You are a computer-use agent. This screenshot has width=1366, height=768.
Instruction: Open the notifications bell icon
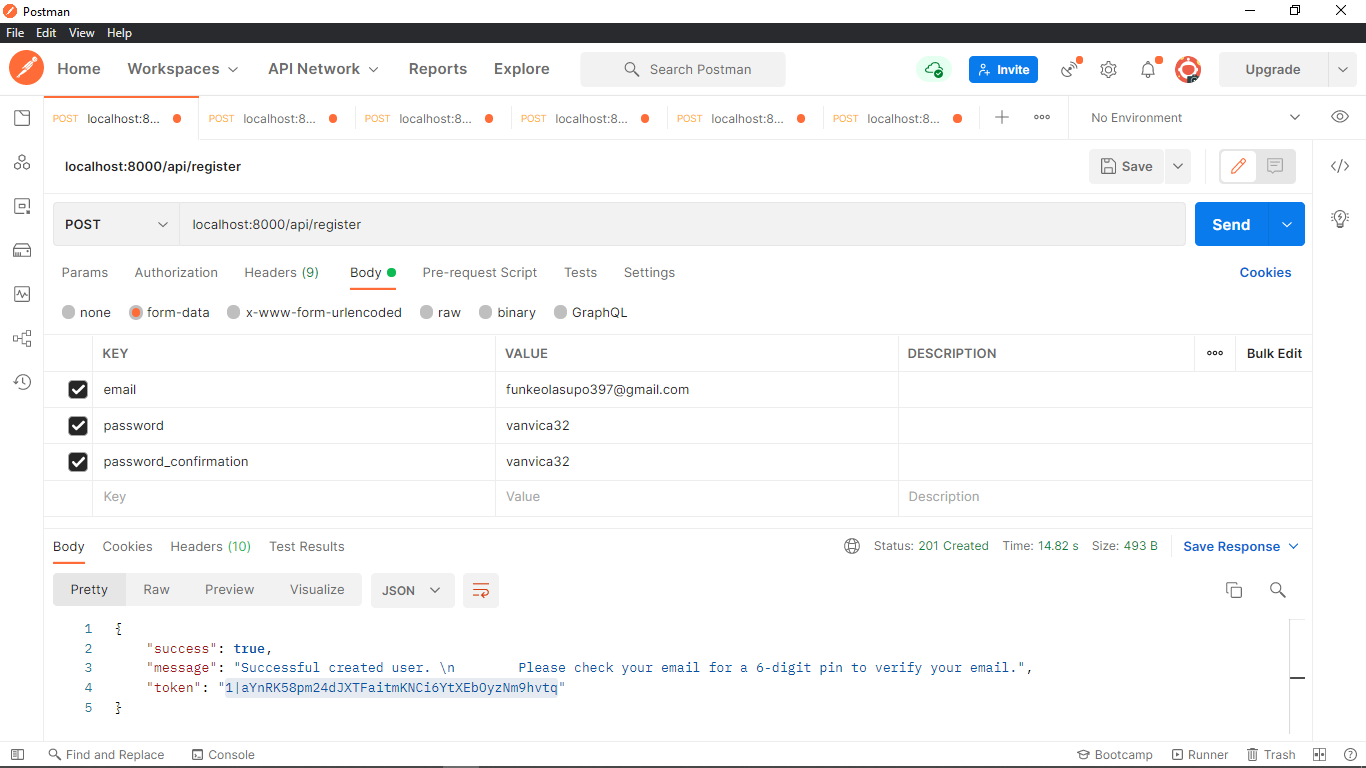(x=1149, y=69)
